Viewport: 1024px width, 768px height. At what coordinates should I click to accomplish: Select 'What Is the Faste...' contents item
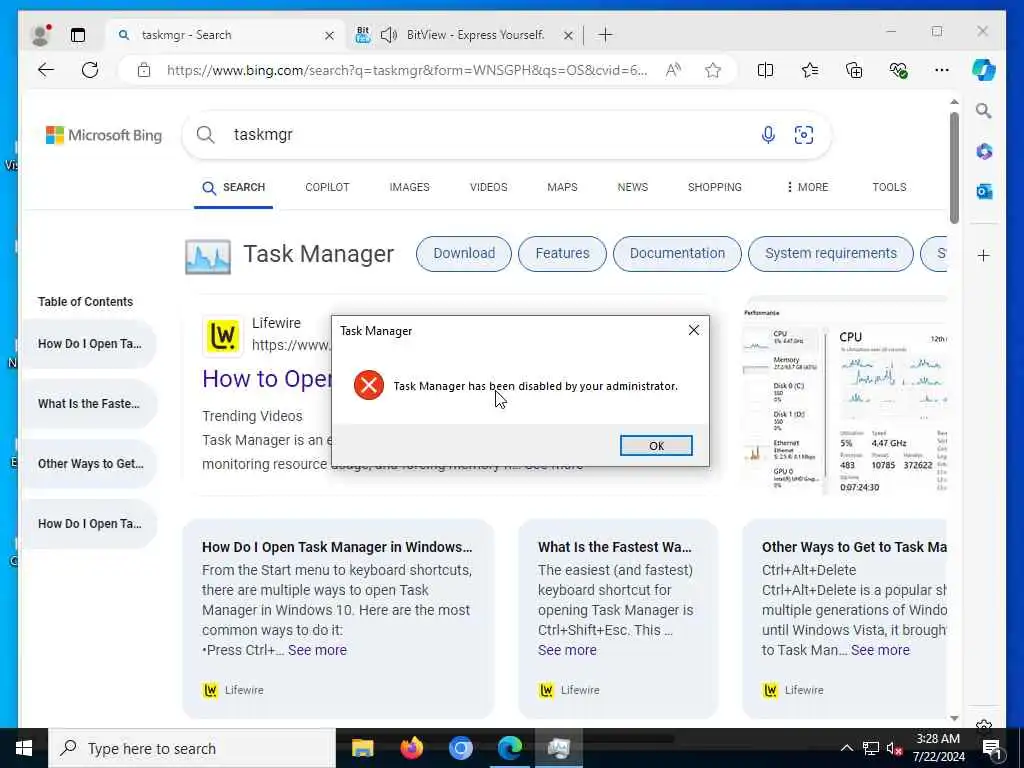pyautogui.click(x=89, y=404)
